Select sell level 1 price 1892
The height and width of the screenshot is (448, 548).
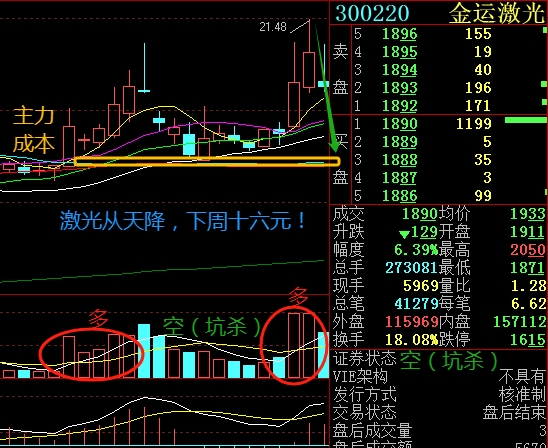399,106
